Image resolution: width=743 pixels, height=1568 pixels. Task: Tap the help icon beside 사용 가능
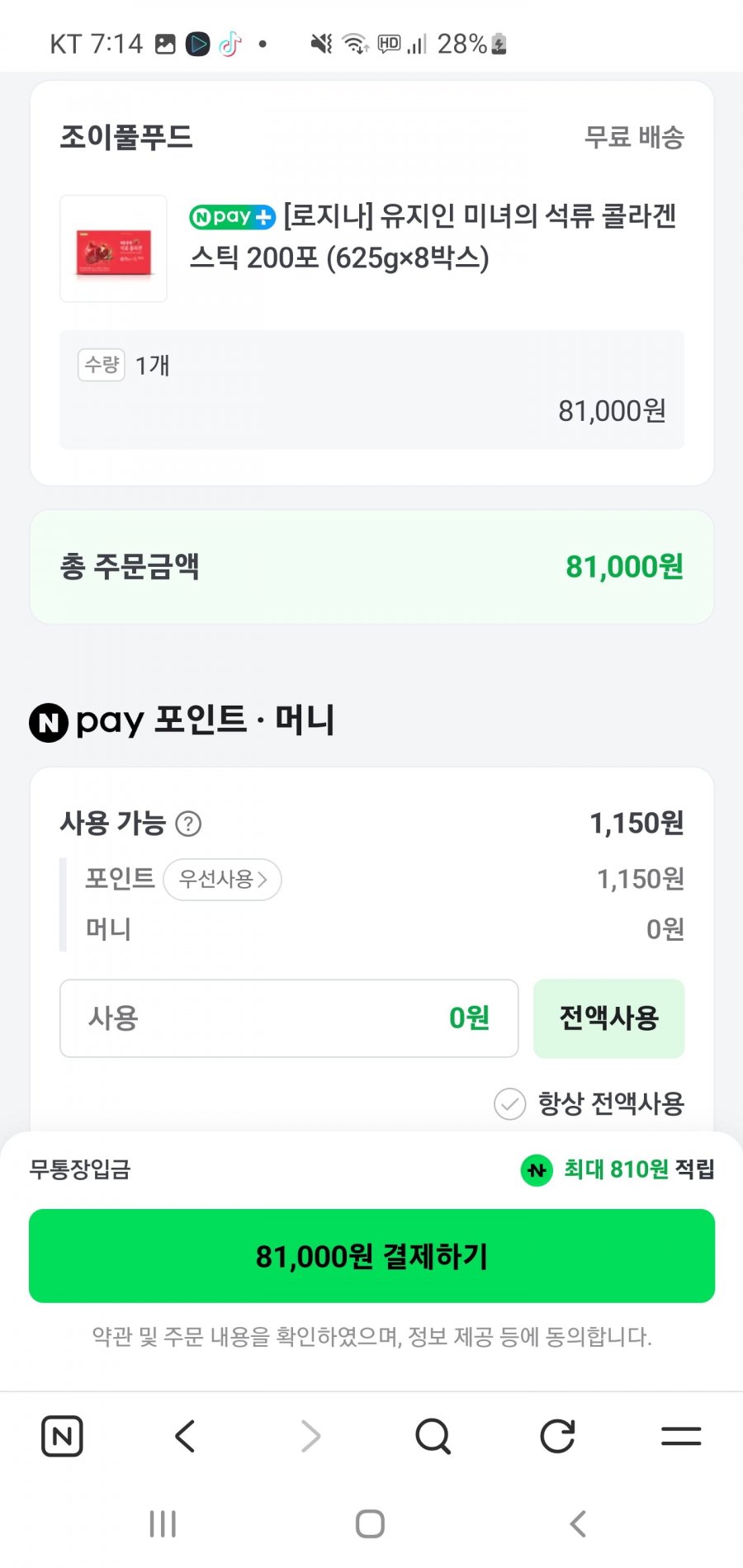coord(188,824)
